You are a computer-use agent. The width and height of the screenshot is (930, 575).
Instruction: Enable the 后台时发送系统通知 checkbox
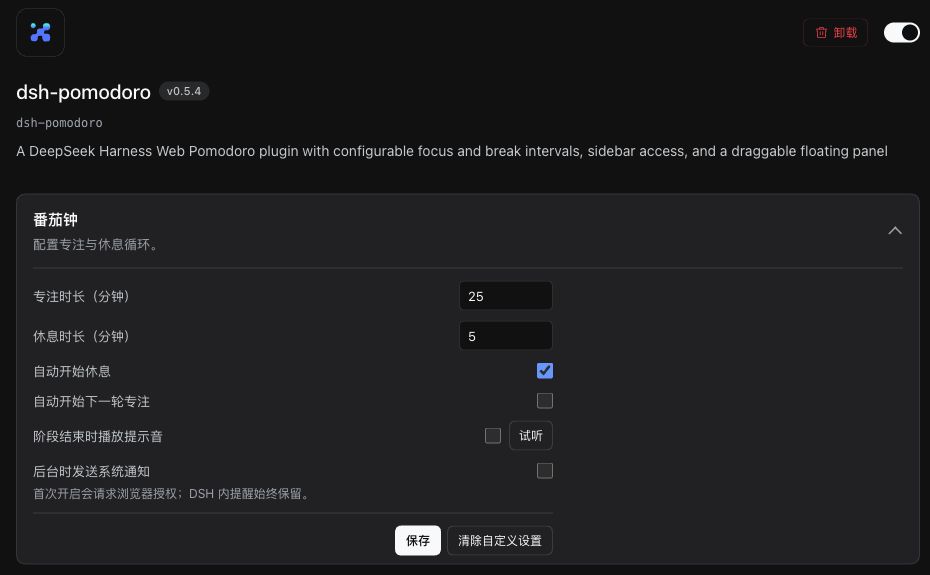click(x=544, y=471)
